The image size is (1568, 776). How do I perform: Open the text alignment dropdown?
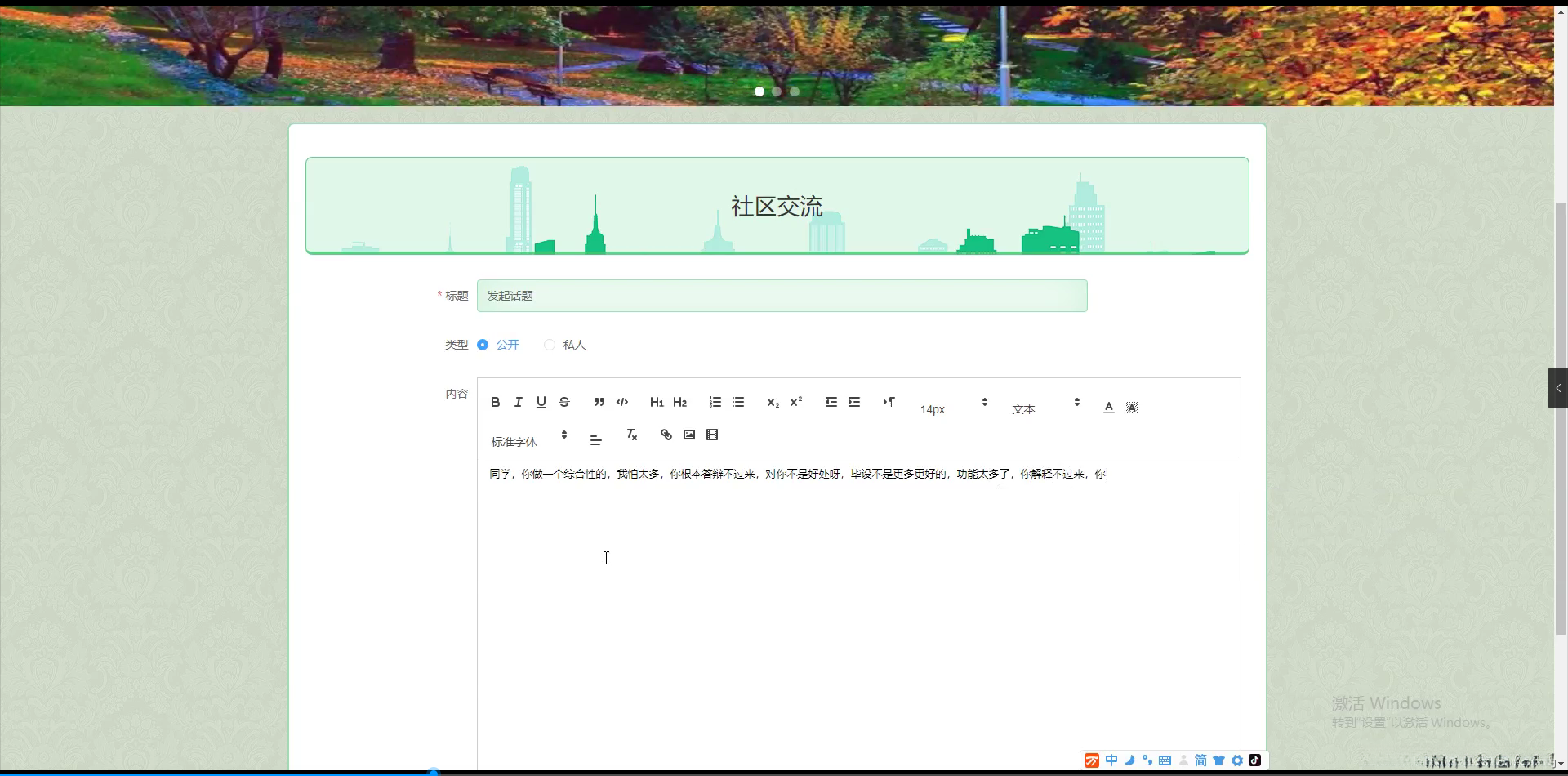tap(596, 440)
